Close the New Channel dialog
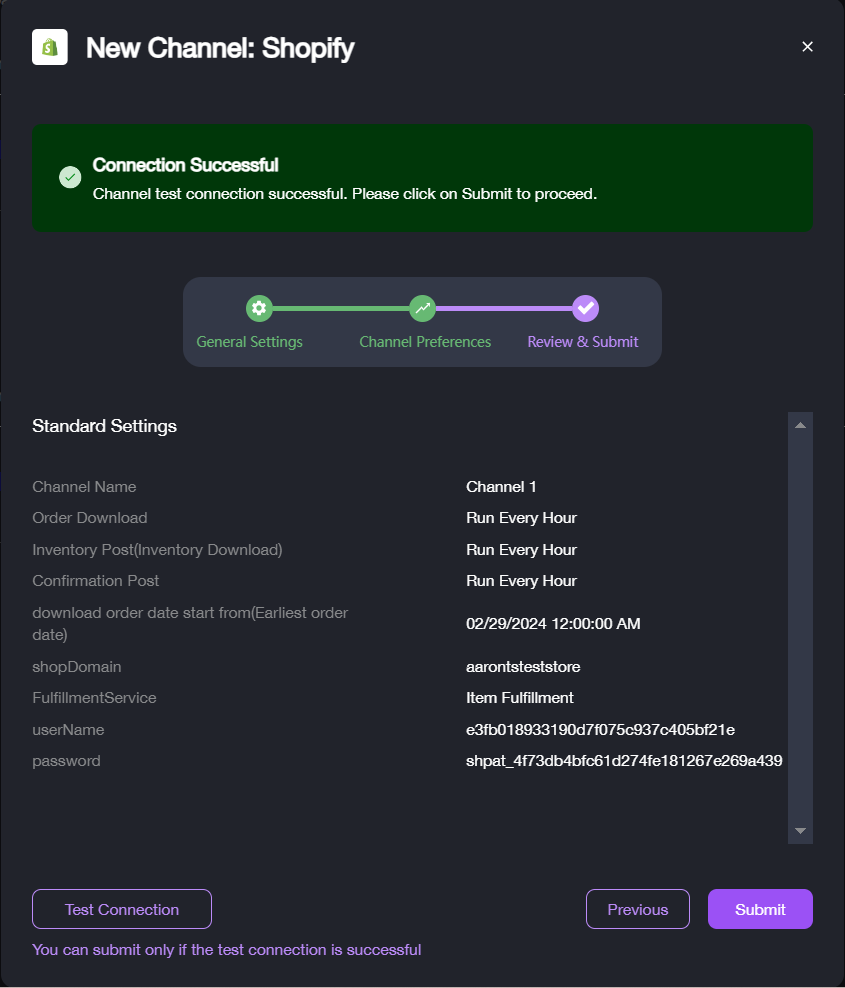The image size is (845, 988). pyautogui.click(x=807, y=47)
